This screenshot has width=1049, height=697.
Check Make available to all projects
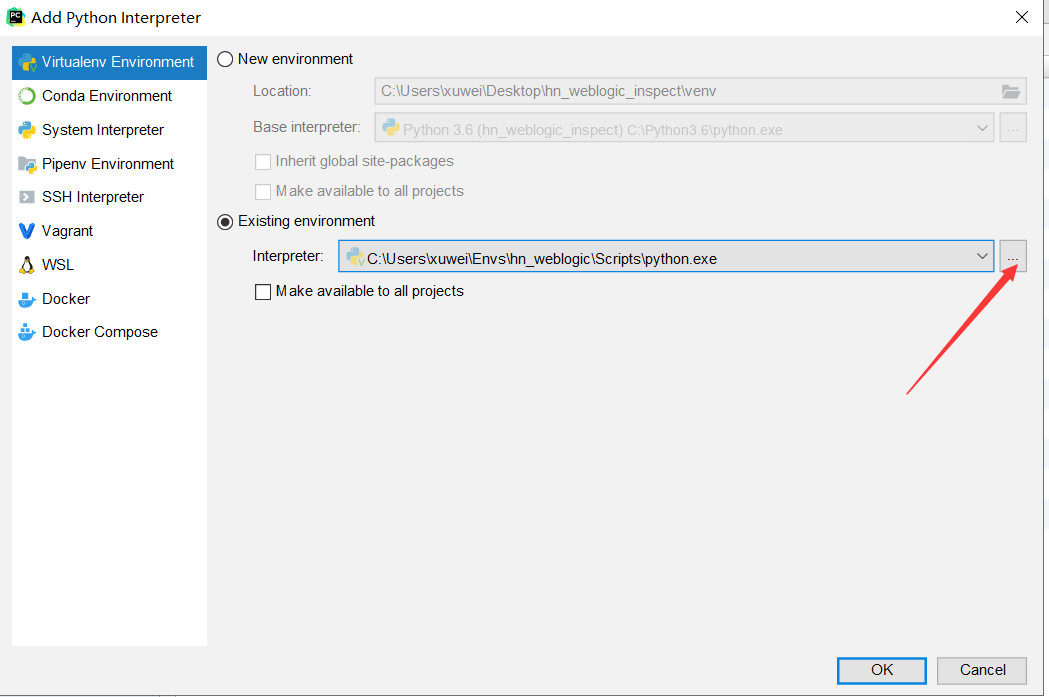(263, 291)
